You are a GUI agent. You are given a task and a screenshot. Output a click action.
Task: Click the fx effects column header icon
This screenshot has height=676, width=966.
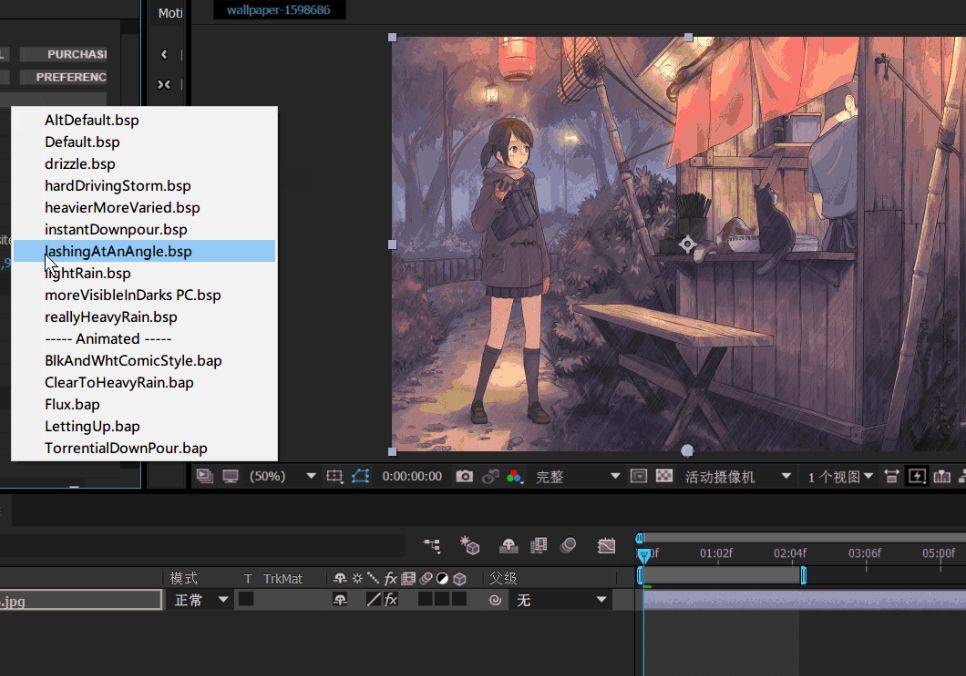point(391,579)
